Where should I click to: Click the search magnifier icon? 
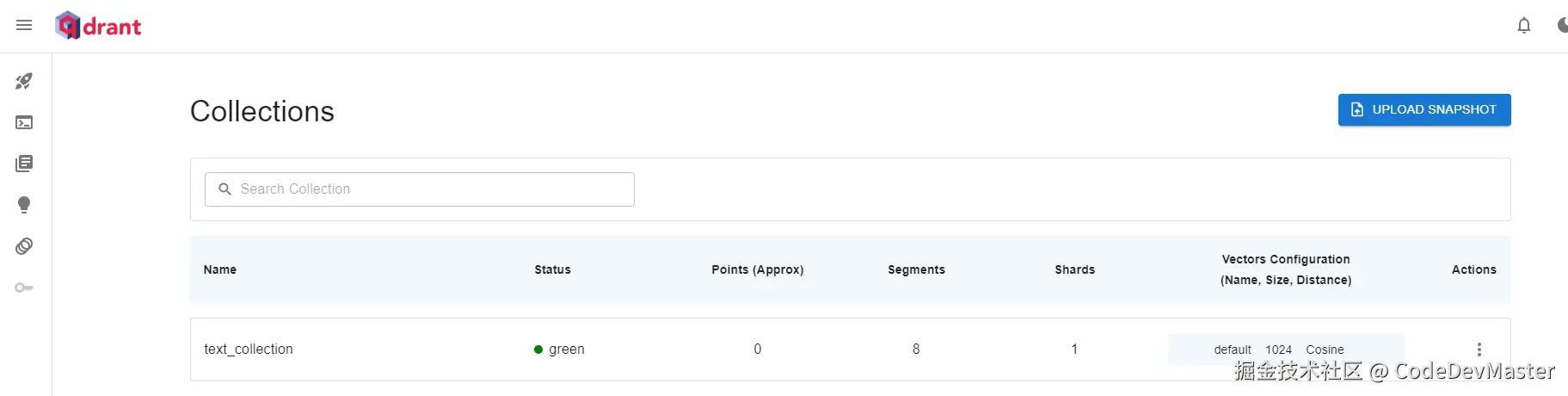[224, 189]
